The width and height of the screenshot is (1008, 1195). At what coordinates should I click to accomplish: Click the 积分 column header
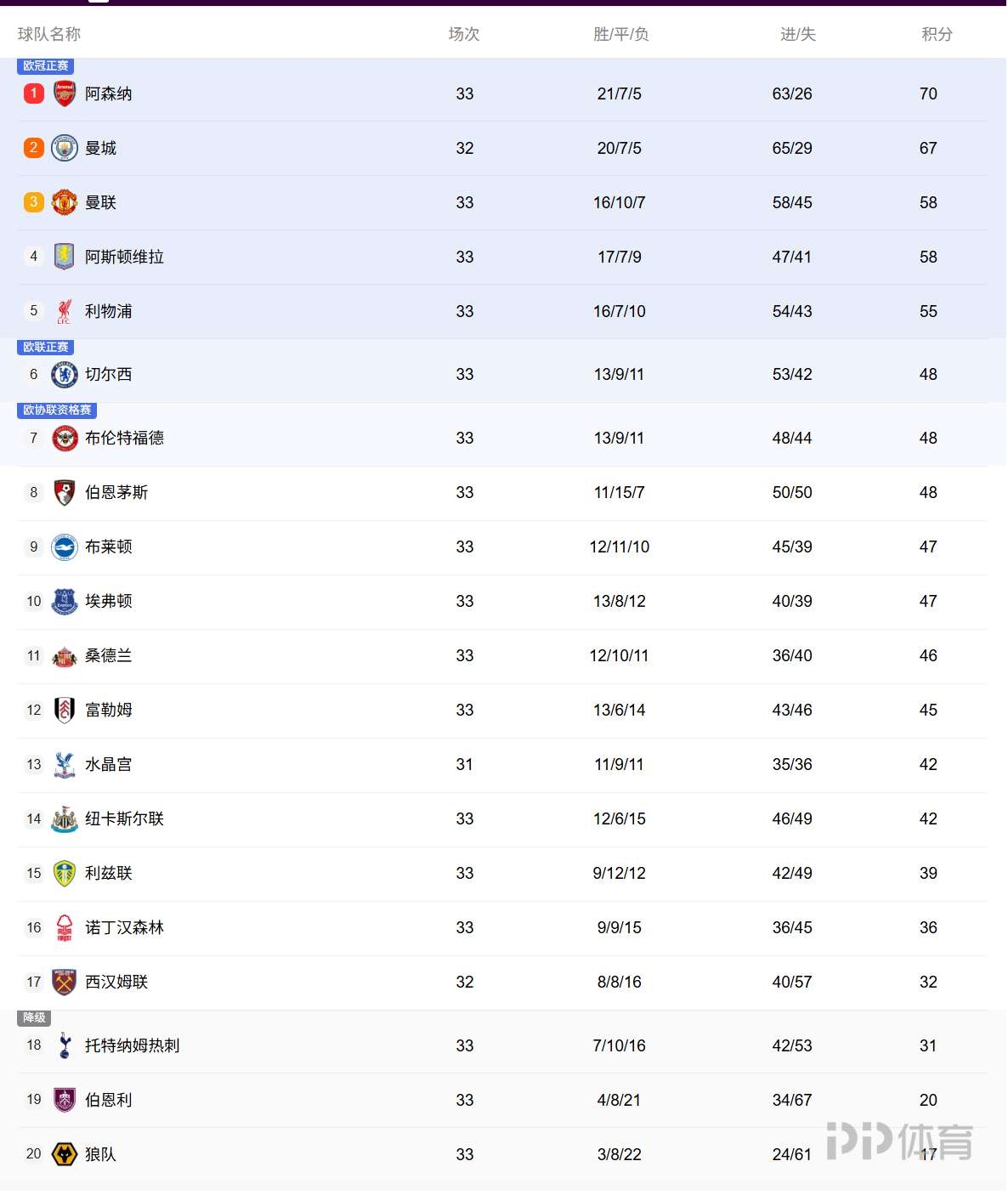point(937,34)
